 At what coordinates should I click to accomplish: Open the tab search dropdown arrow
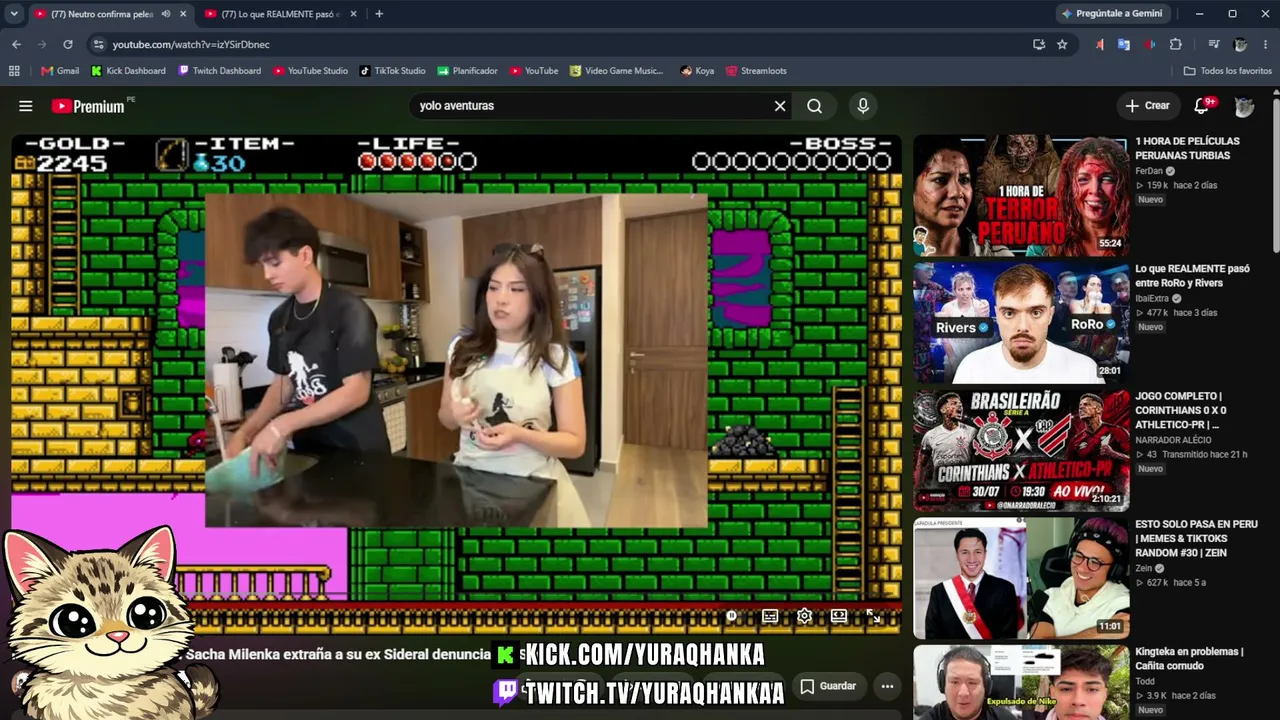click(x=14, y=14)
